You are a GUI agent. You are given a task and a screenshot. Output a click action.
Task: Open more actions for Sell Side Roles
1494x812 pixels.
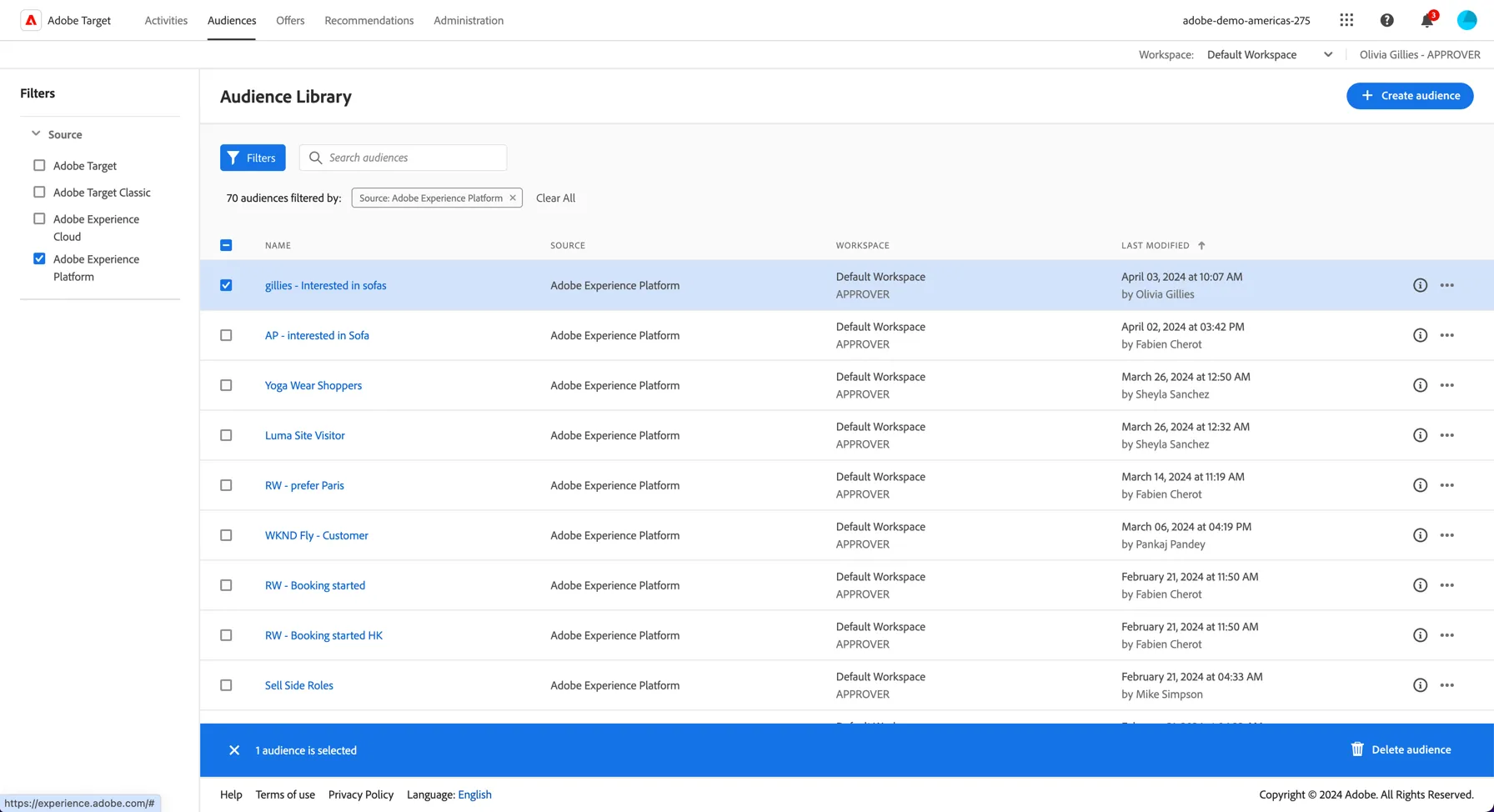click(x=1447, y=685)
